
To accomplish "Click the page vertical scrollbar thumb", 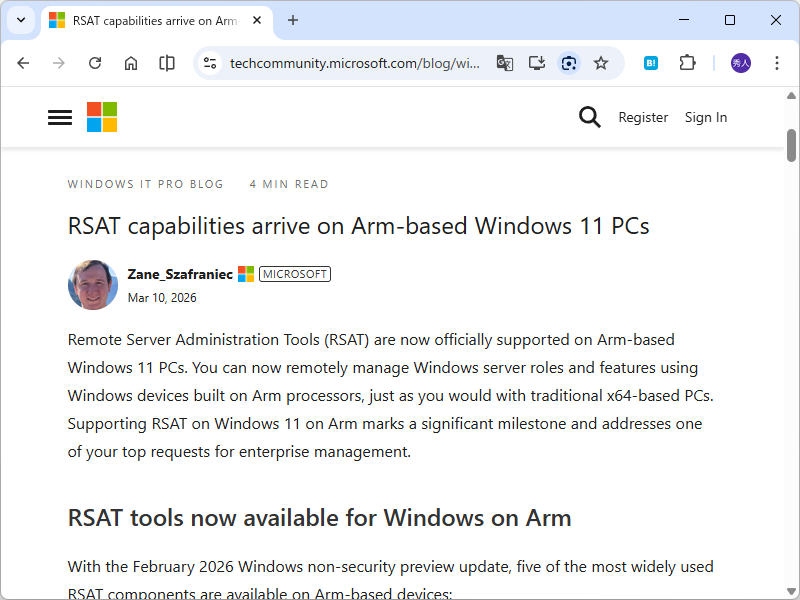I will coord(791,145).
